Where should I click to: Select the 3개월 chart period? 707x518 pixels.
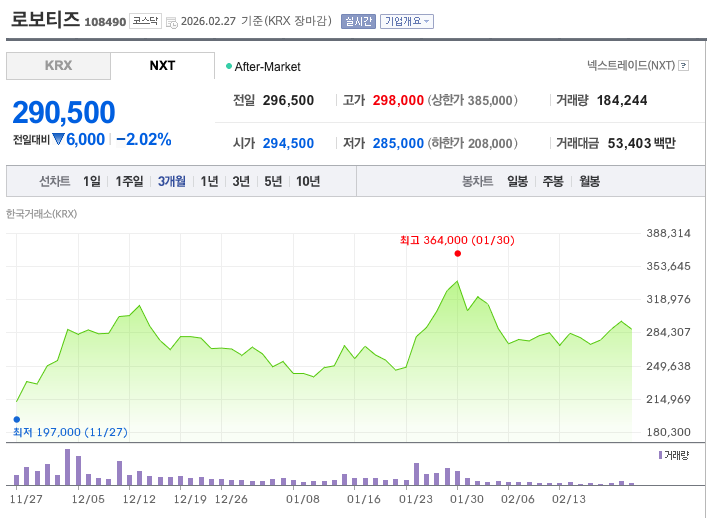point(172,181)
